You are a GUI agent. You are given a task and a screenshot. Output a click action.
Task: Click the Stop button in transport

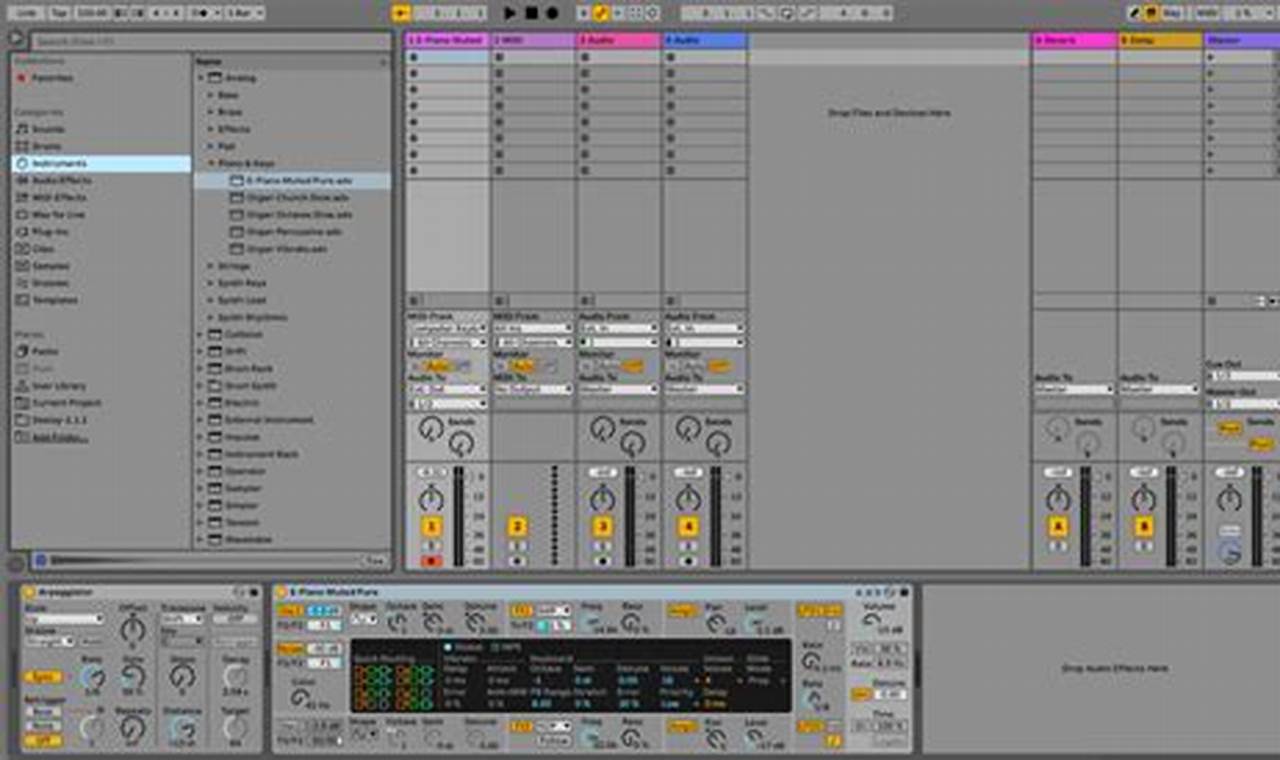point(531,13)
